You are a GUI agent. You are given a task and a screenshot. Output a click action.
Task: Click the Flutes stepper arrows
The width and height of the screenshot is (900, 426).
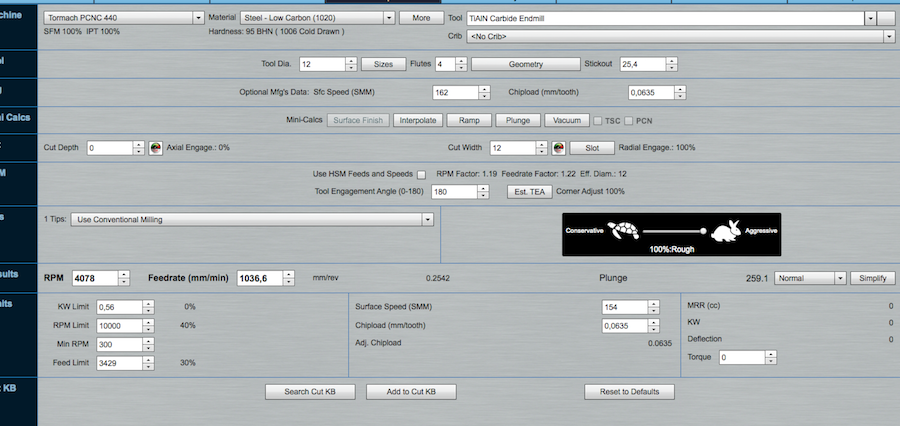tap(463, 64)
